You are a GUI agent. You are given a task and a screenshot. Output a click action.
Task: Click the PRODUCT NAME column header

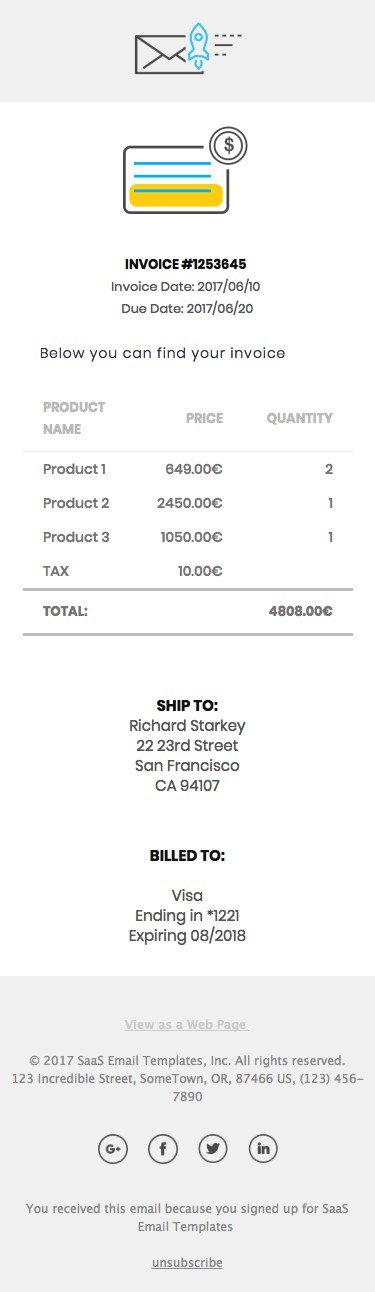pyautogui.click(x=74, y=418)
